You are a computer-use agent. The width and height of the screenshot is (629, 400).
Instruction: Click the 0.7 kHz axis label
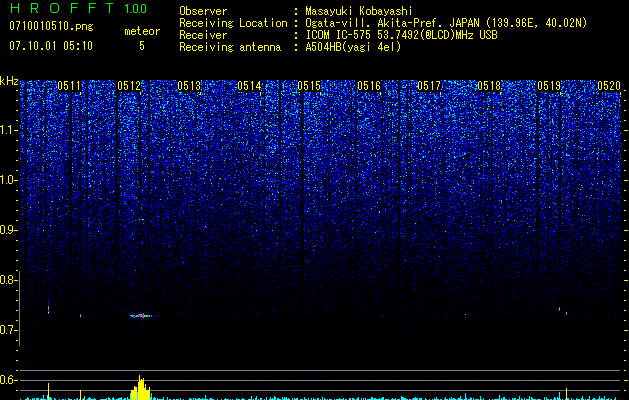click(8, 330)
